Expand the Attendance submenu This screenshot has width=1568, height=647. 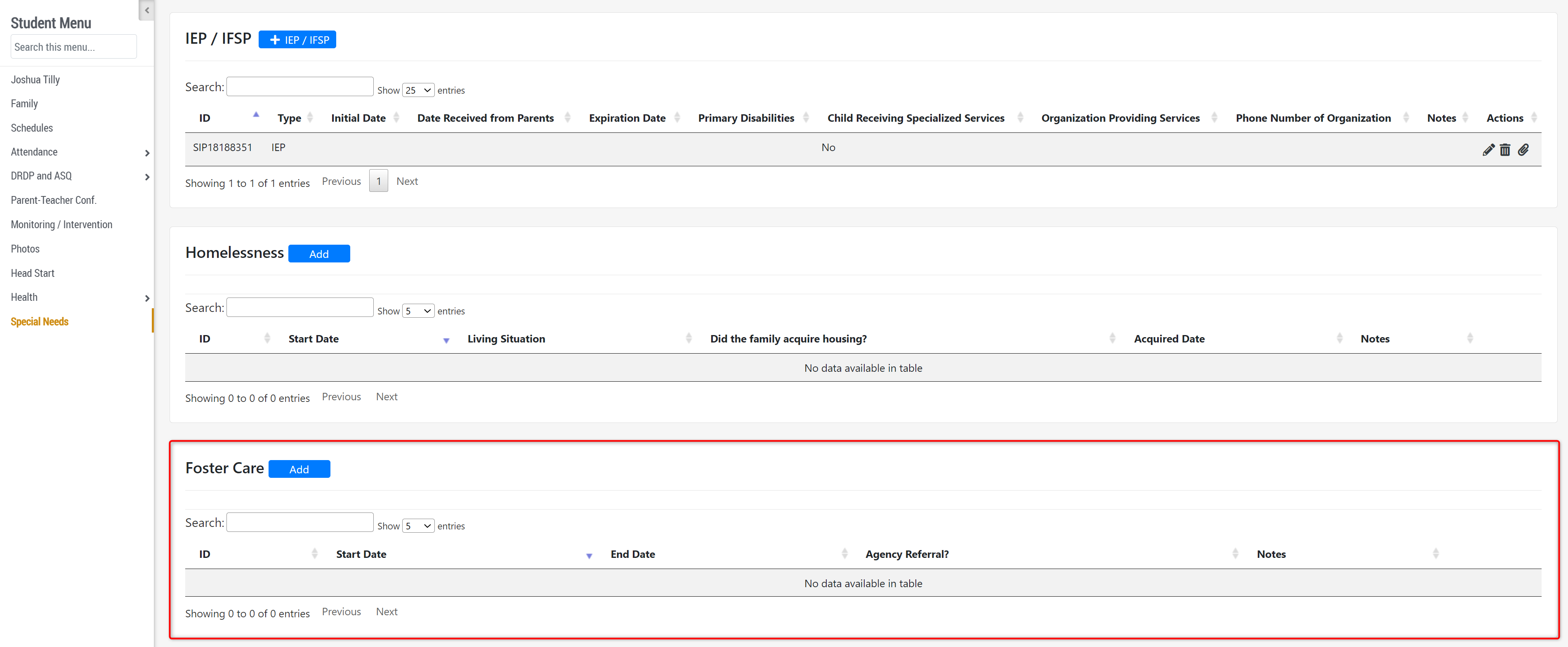147,153
